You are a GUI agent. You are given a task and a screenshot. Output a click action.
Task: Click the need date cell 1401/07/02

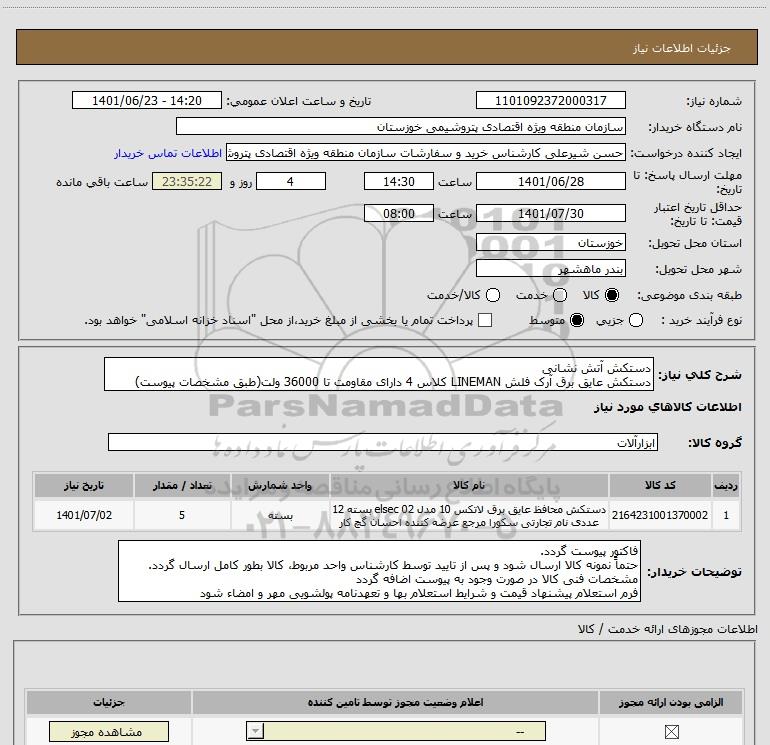[x=84, y=515]
